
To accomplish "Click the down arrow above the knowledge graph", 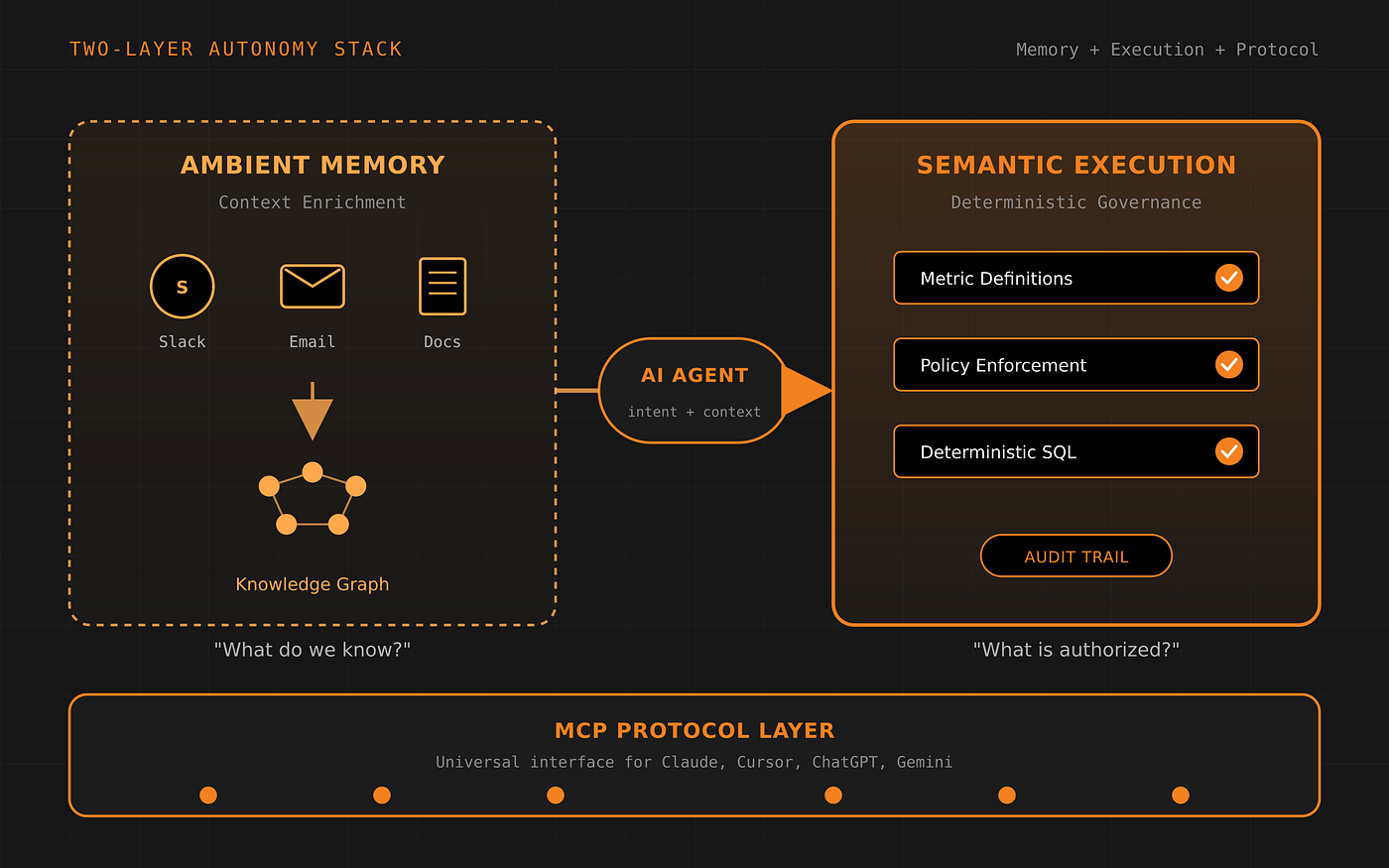I will 313,411.
